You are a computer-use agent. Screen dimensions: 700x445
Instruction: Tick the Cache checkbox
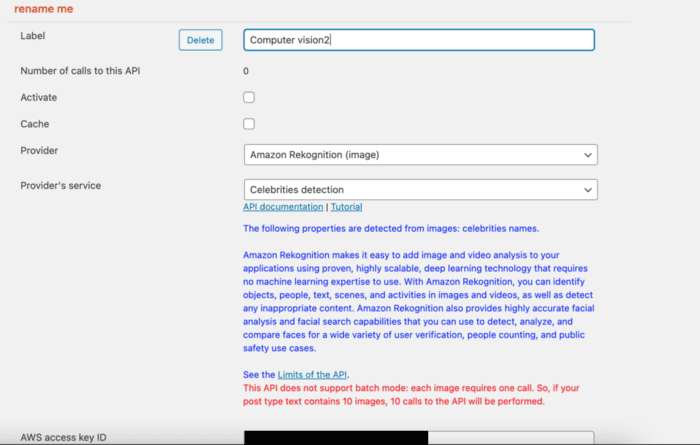[x=249, y=124]
